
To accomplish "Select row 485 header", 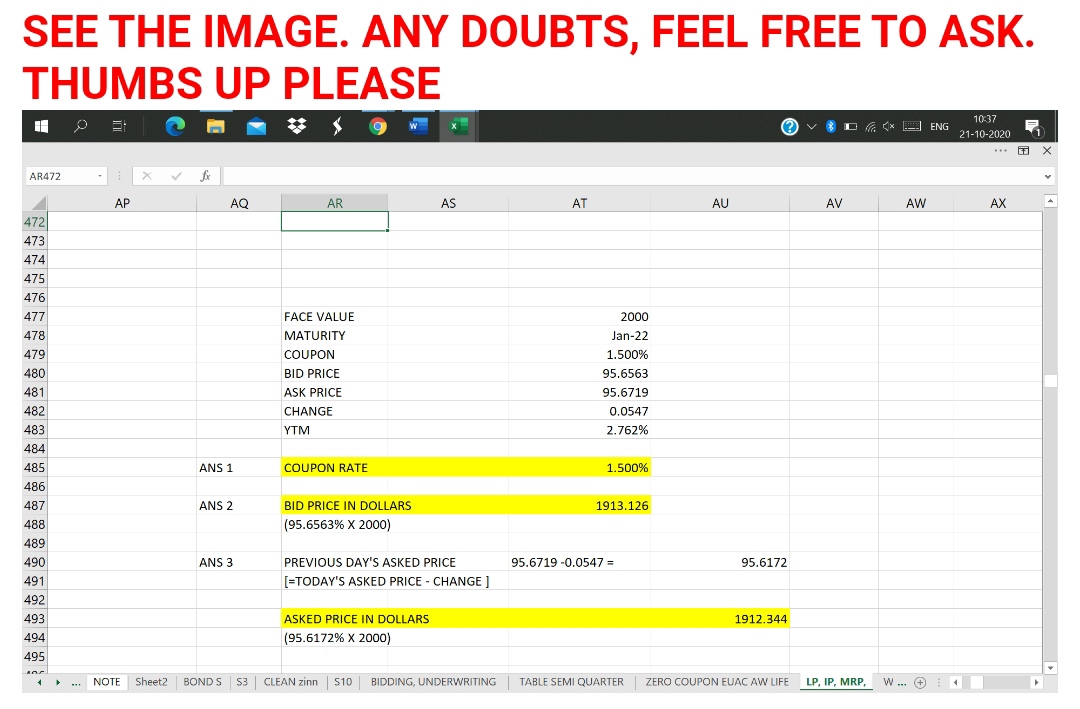I will point(34,468).
